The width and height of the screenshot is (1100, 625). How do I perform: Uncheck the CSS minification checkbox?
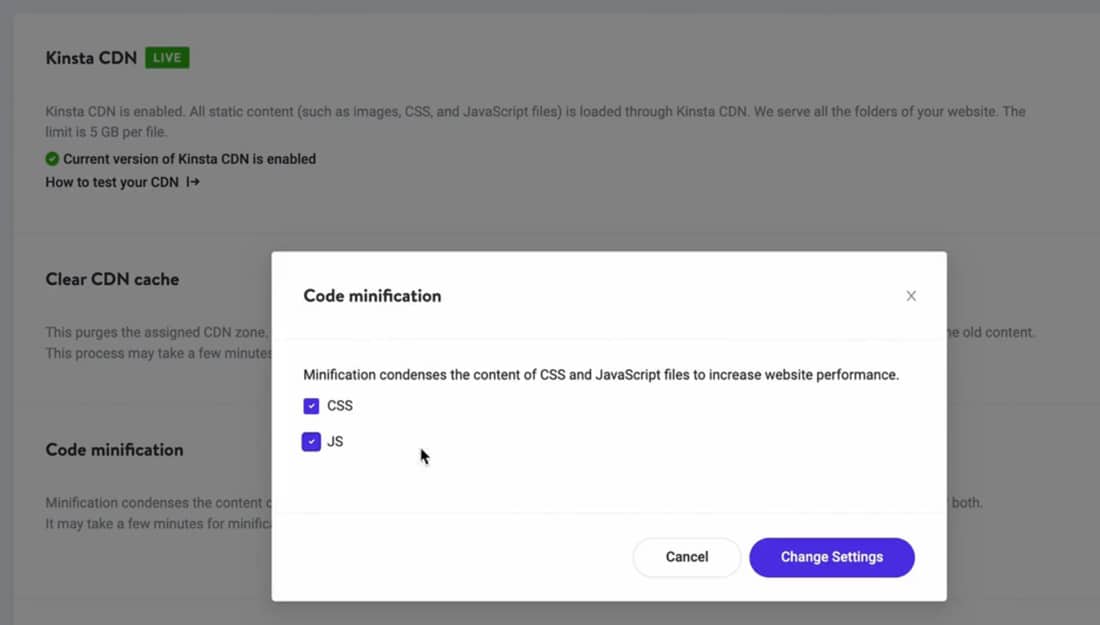pyautogui.click(x=311, y=406)
